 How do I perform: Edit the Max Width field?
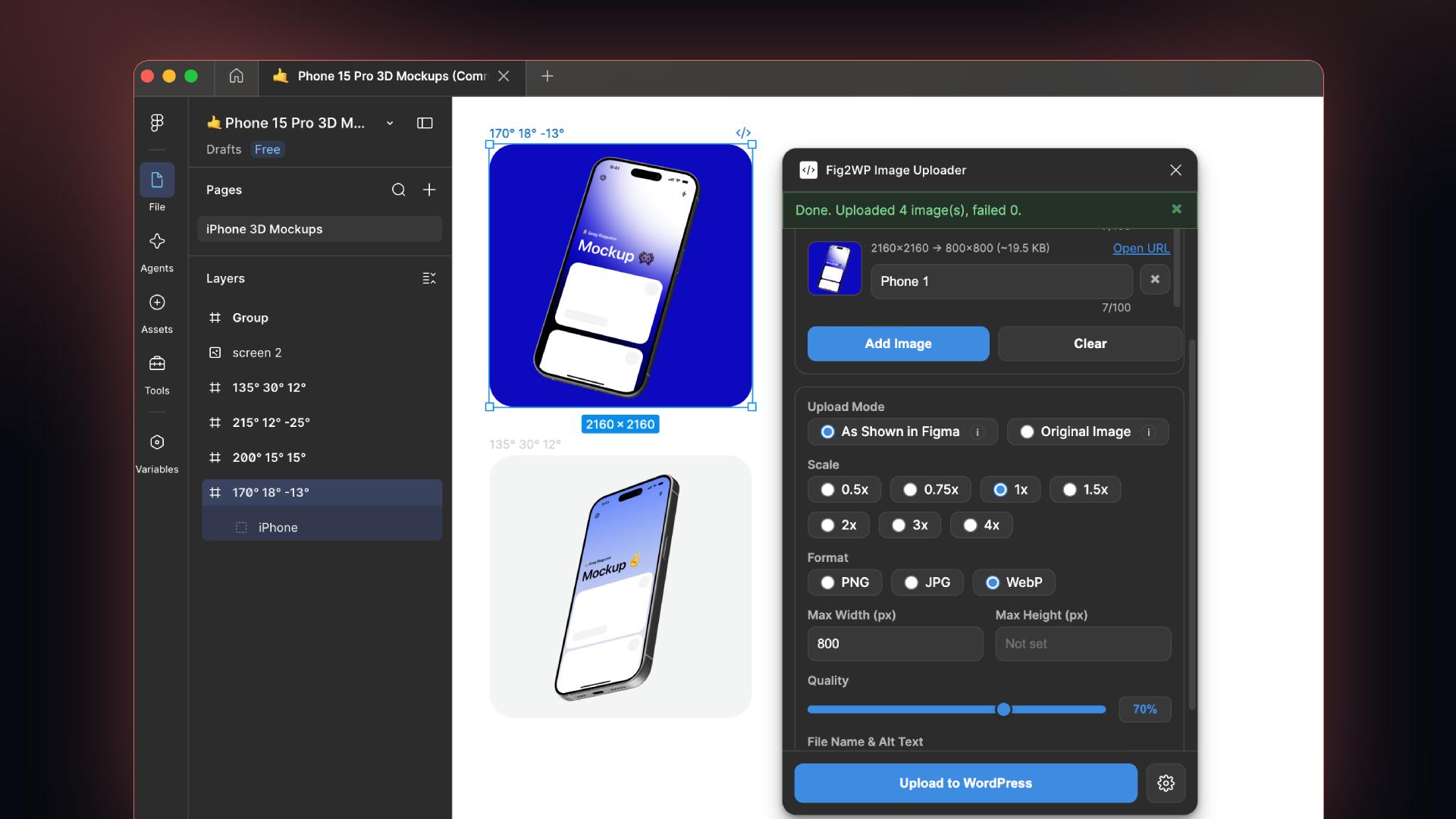point(895,644)
